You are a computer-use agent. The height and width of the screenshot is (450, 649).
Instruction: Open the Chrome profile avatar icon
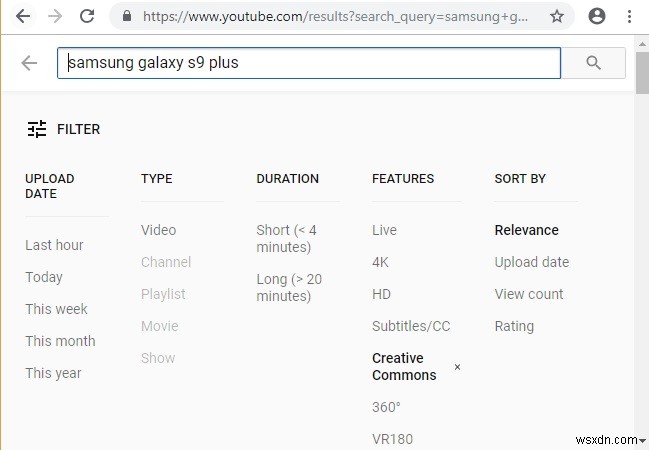pyautogui.click(x=596, y=16)
